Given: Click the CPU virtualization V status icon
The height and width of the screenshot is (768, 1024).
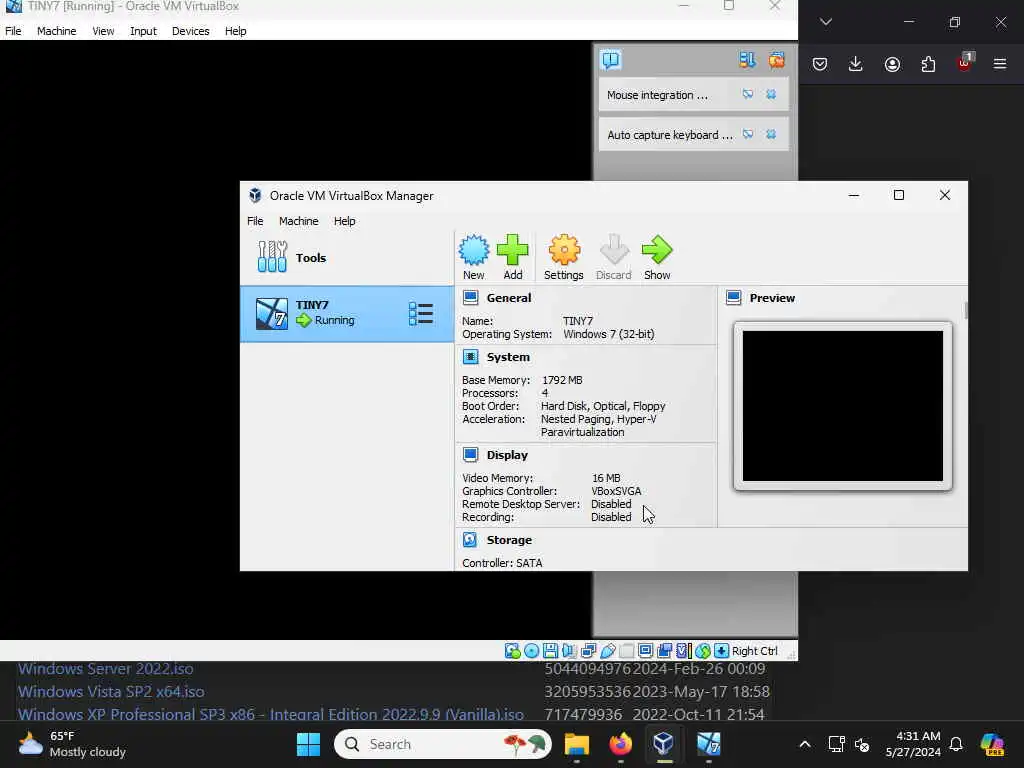Looking at the screenshot, I should pos(684,650).
